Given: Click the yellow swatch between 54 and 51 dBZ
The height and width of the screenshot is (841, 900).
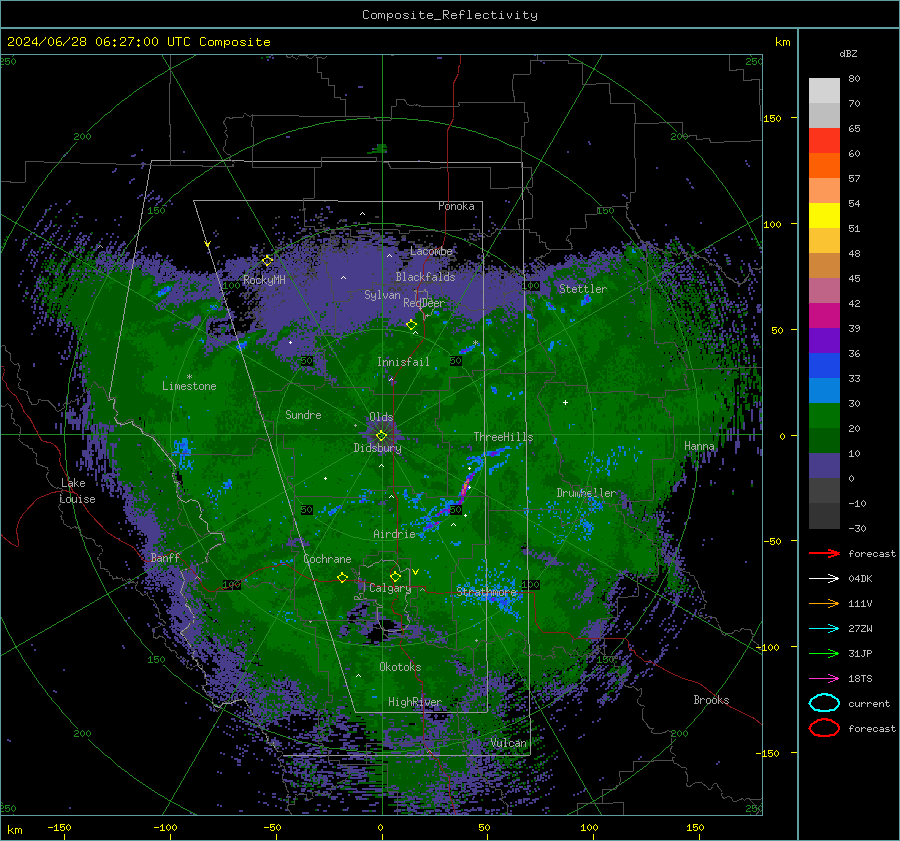Looking at the screenshot, I should 824,216.
